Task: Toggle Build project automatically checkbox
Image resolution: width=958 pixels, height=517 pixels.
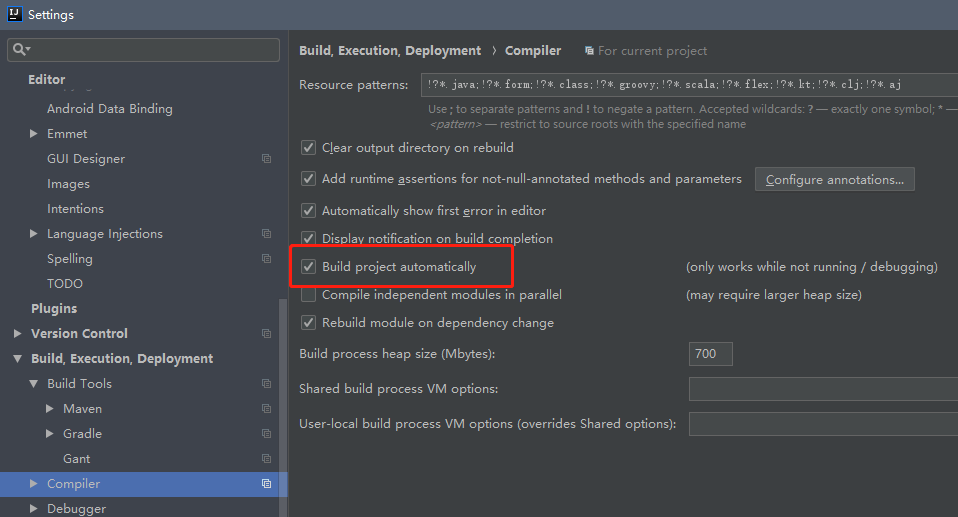Action: (309, 267)
